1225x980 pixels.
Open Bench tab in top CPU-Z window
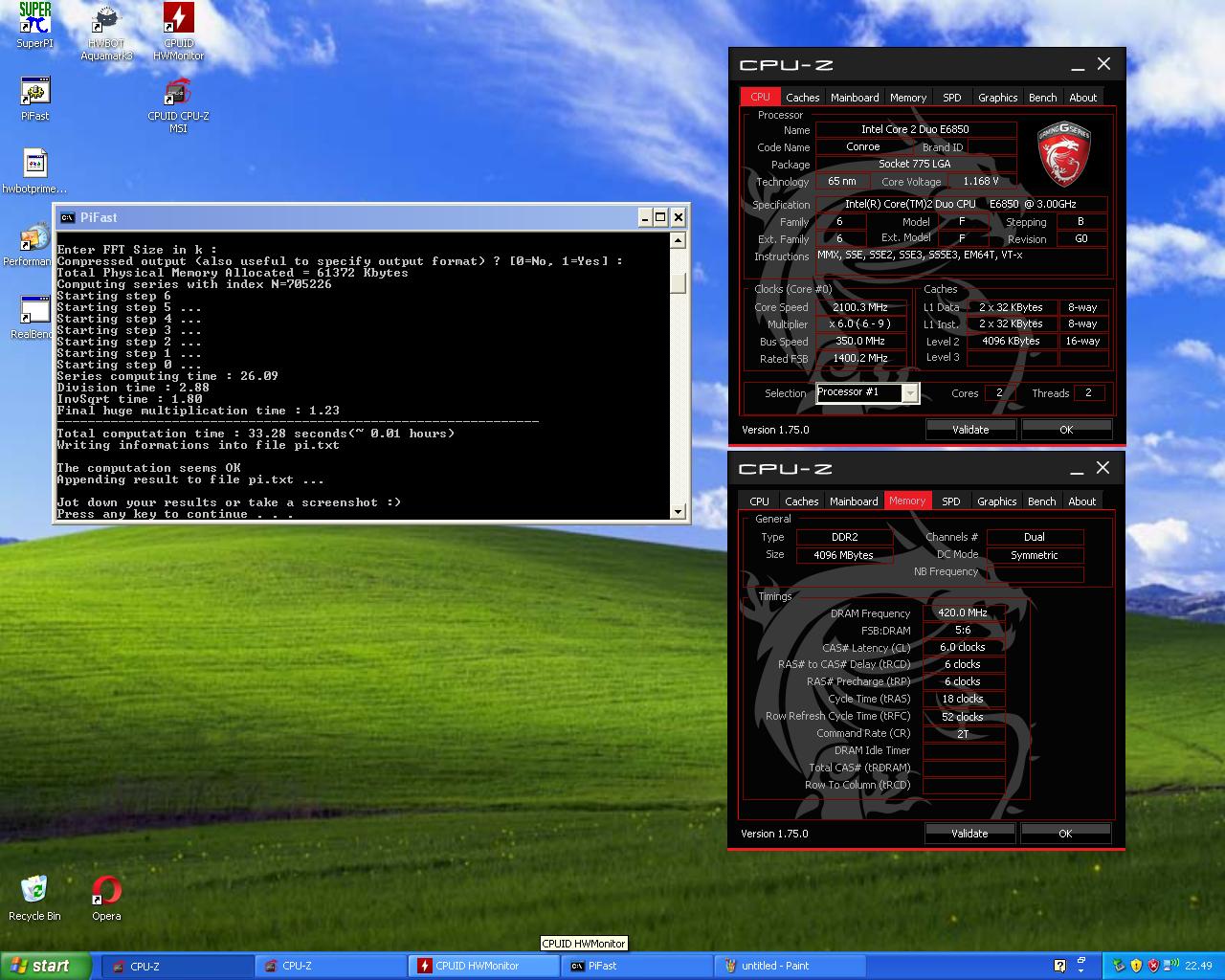coord(1042,98)
